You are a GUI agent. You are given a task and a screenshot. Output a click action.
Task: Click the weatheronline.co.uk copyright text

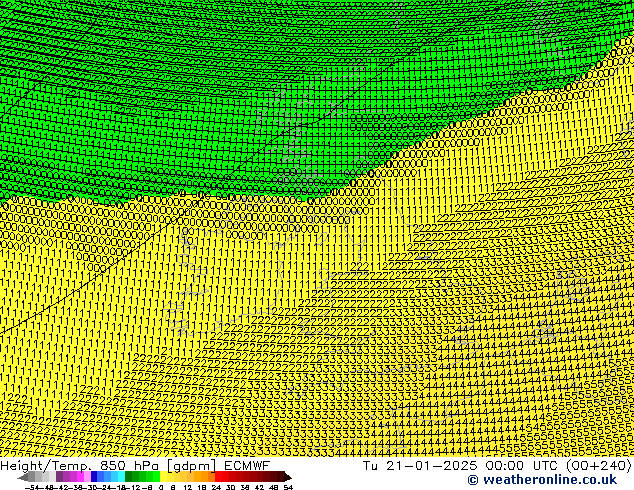(x=542, y=480)
